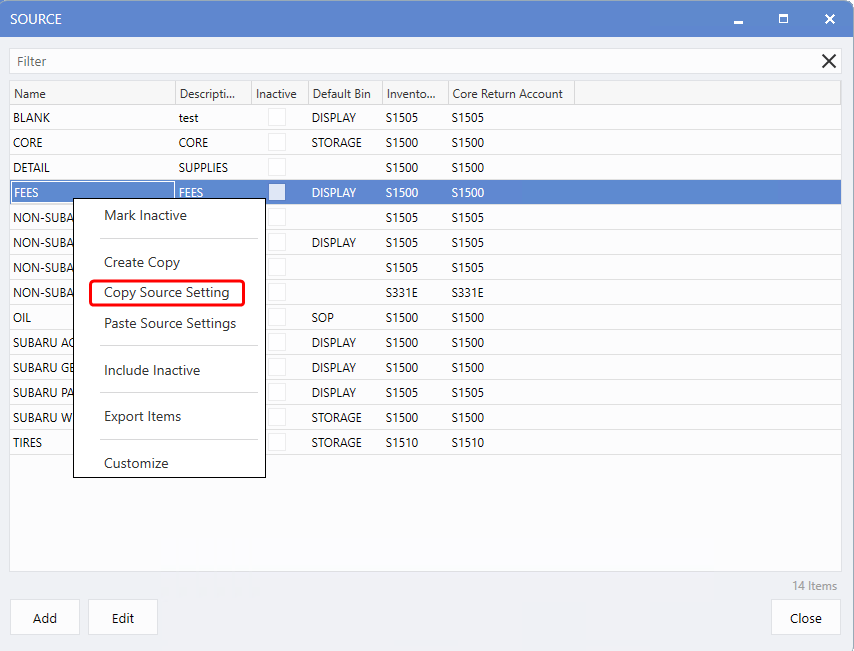
Task: Click the Default Bin column header
Action: coord(342,94)
